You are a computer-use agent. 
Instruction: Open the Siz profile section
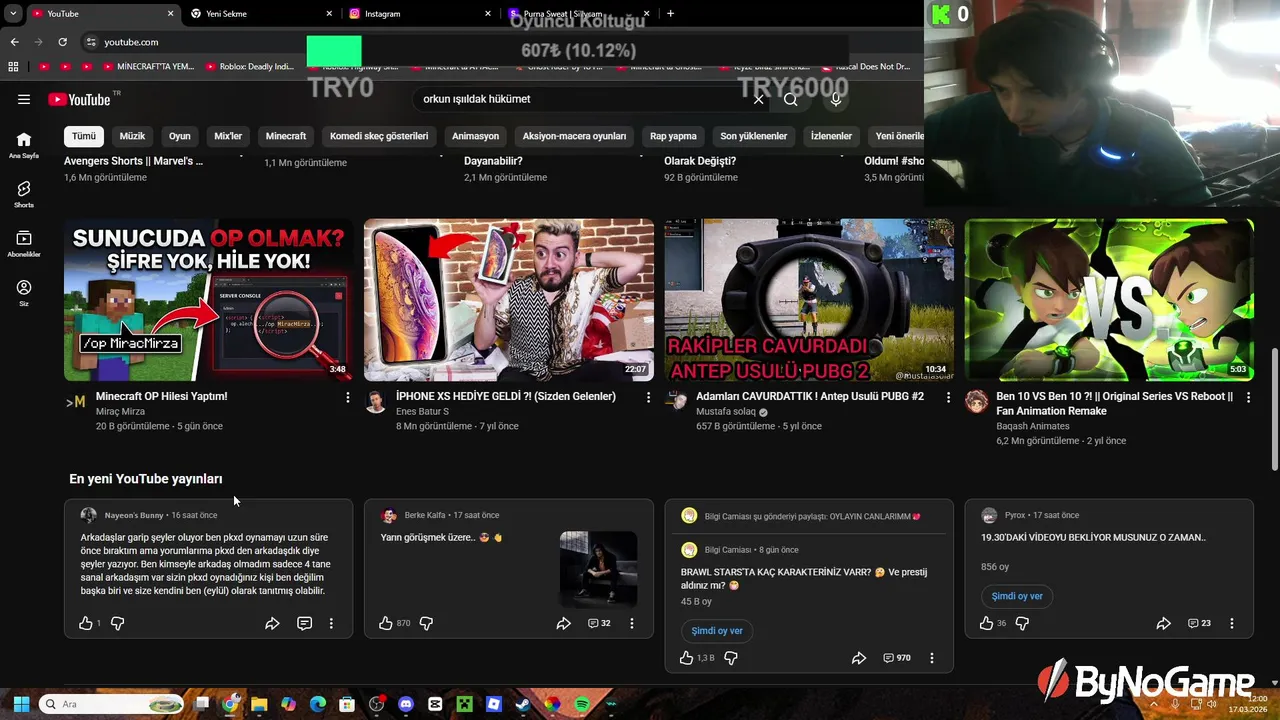pos(24,293)
